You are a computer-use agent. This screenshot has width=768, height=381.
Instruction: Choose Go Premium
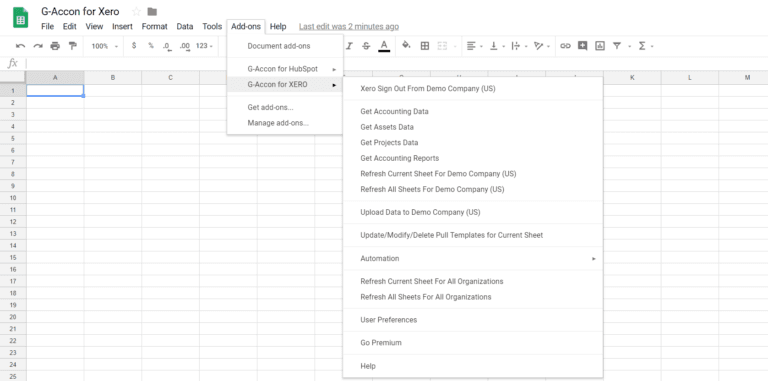[x=473, y=343]
